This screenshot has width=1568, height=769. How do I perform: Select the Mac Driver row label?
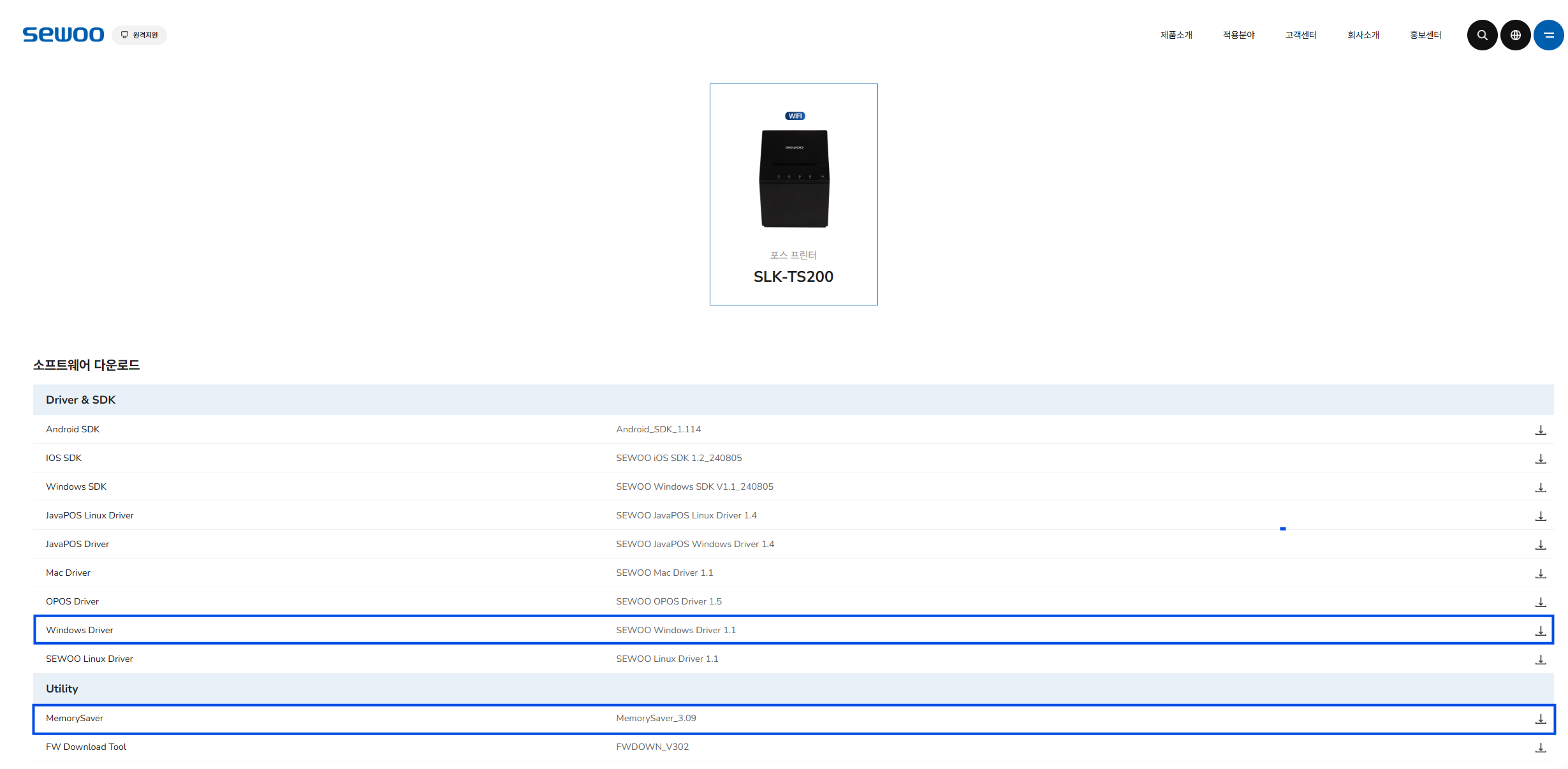click(68, 573)
